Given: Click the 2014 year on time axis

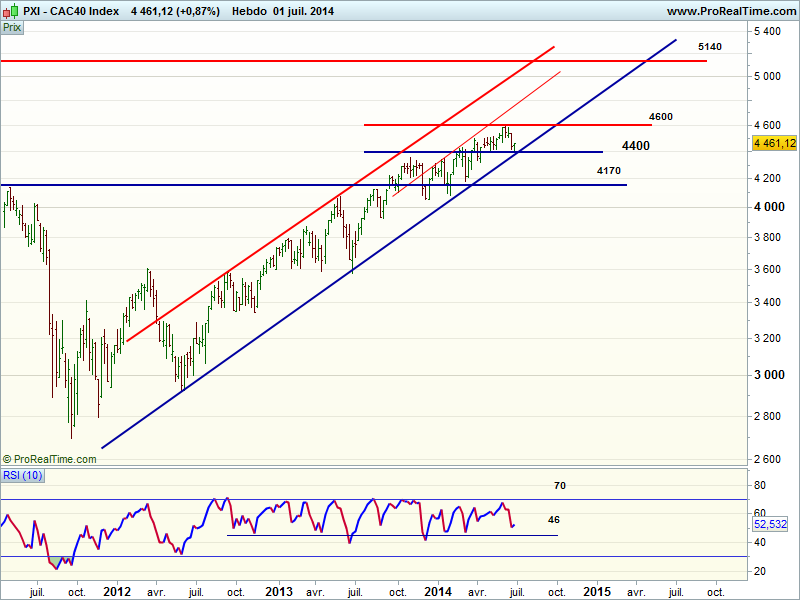Looking at the screenshot, I should coord(437,591).
